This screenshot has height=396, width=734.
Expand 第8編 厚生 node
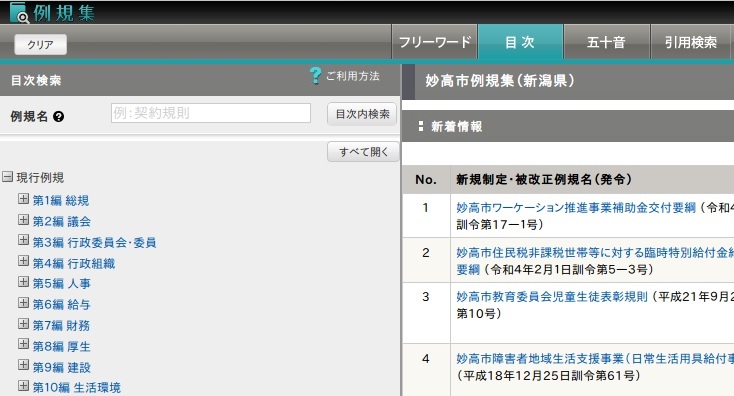pyautogui.click(x=23, y=344)
